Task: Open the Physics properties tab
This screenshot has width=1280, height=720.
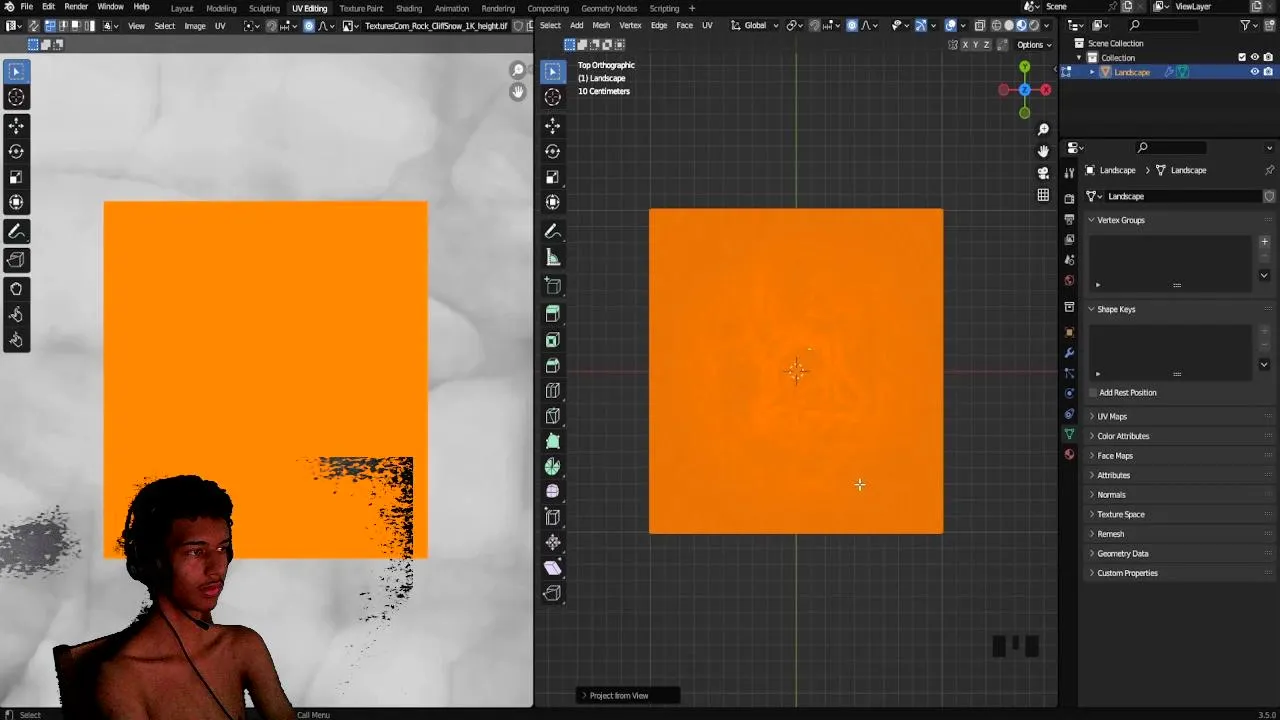Action: tap(1069, 393)
